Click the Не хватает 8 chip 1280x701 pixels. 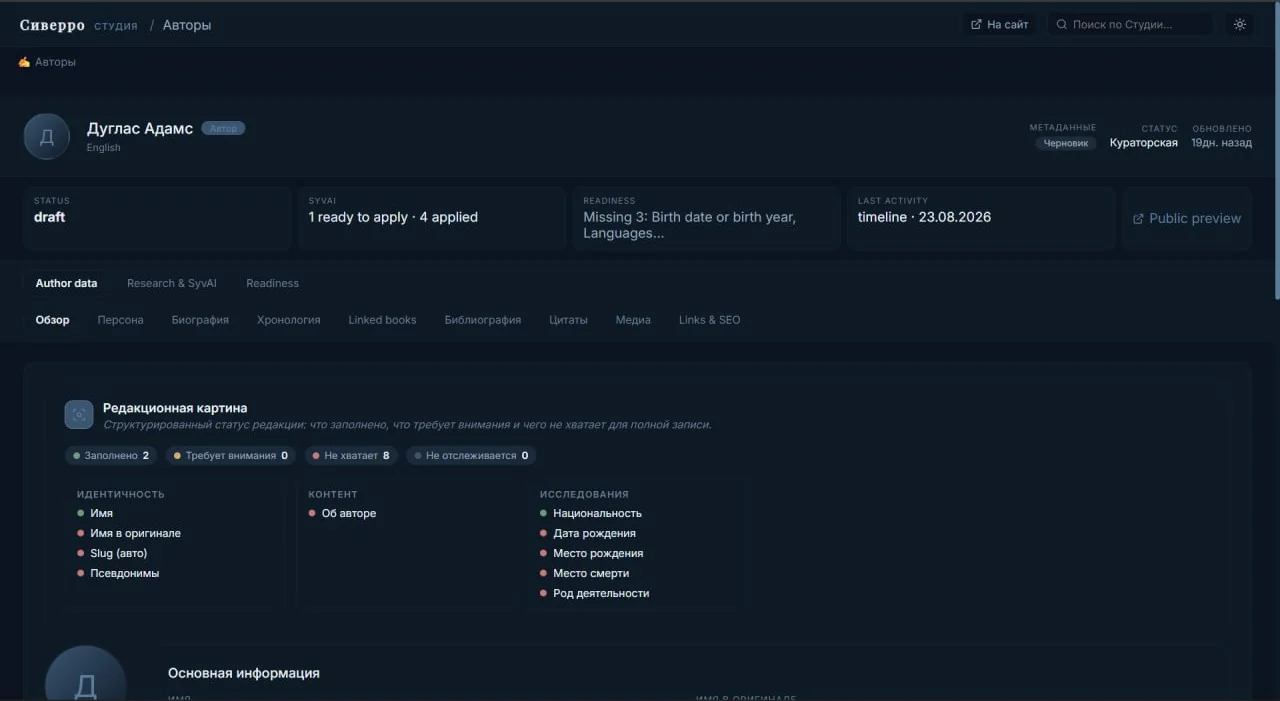pos(351,456)
